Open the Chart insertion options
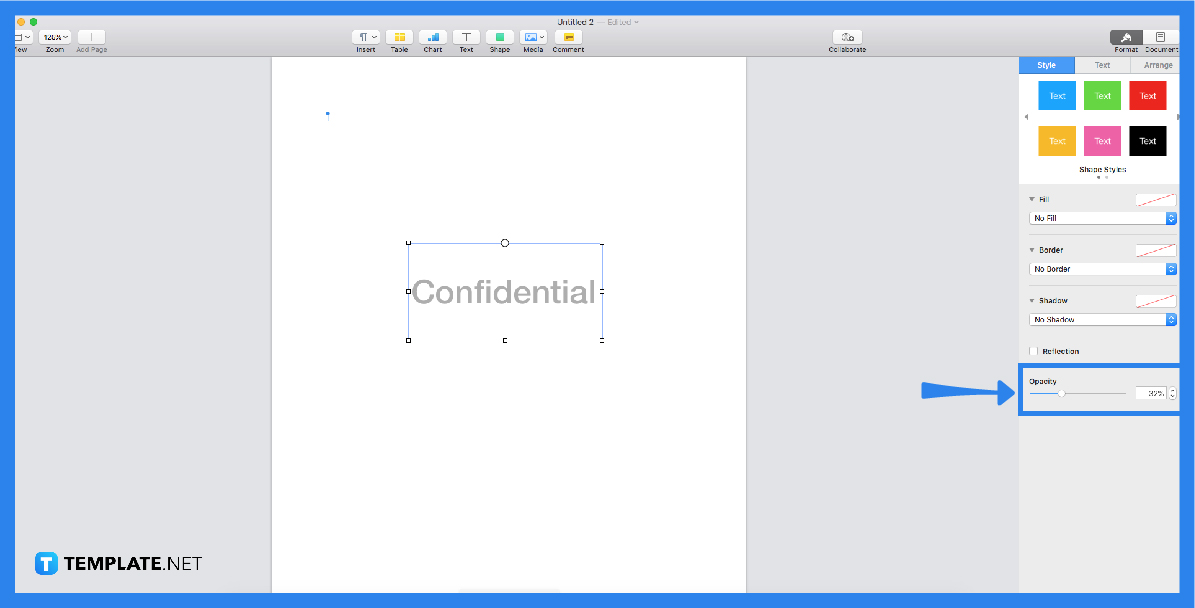 (432, 35)
